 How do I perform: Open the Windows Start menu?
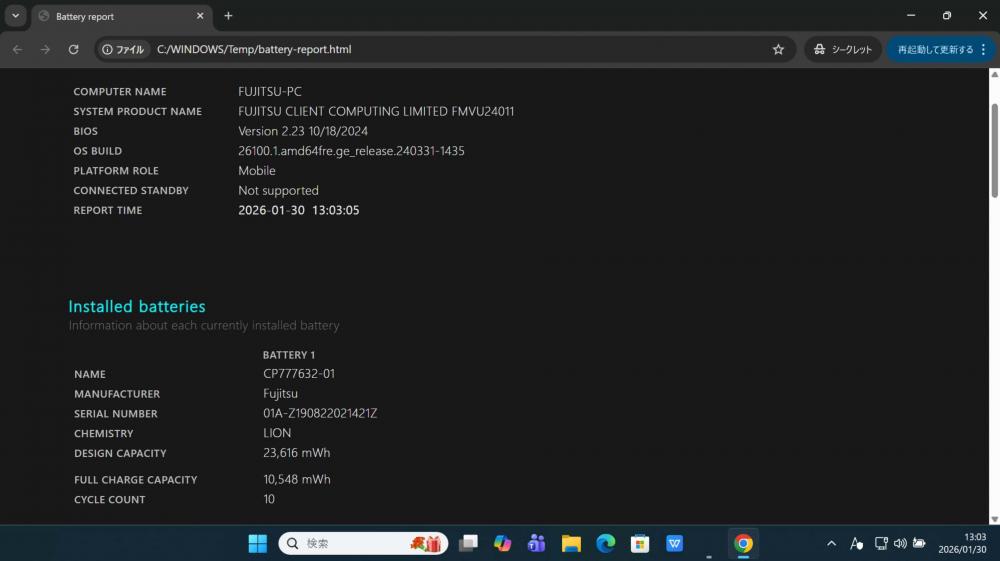258,543
